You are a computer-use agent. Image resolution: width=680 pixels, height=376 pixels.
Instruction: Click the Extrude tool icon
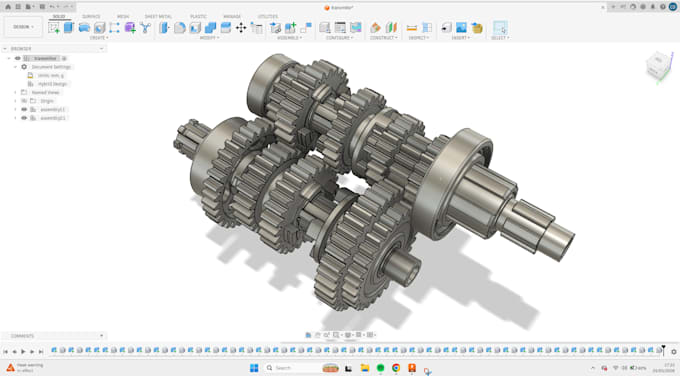(x=69, y=28)
